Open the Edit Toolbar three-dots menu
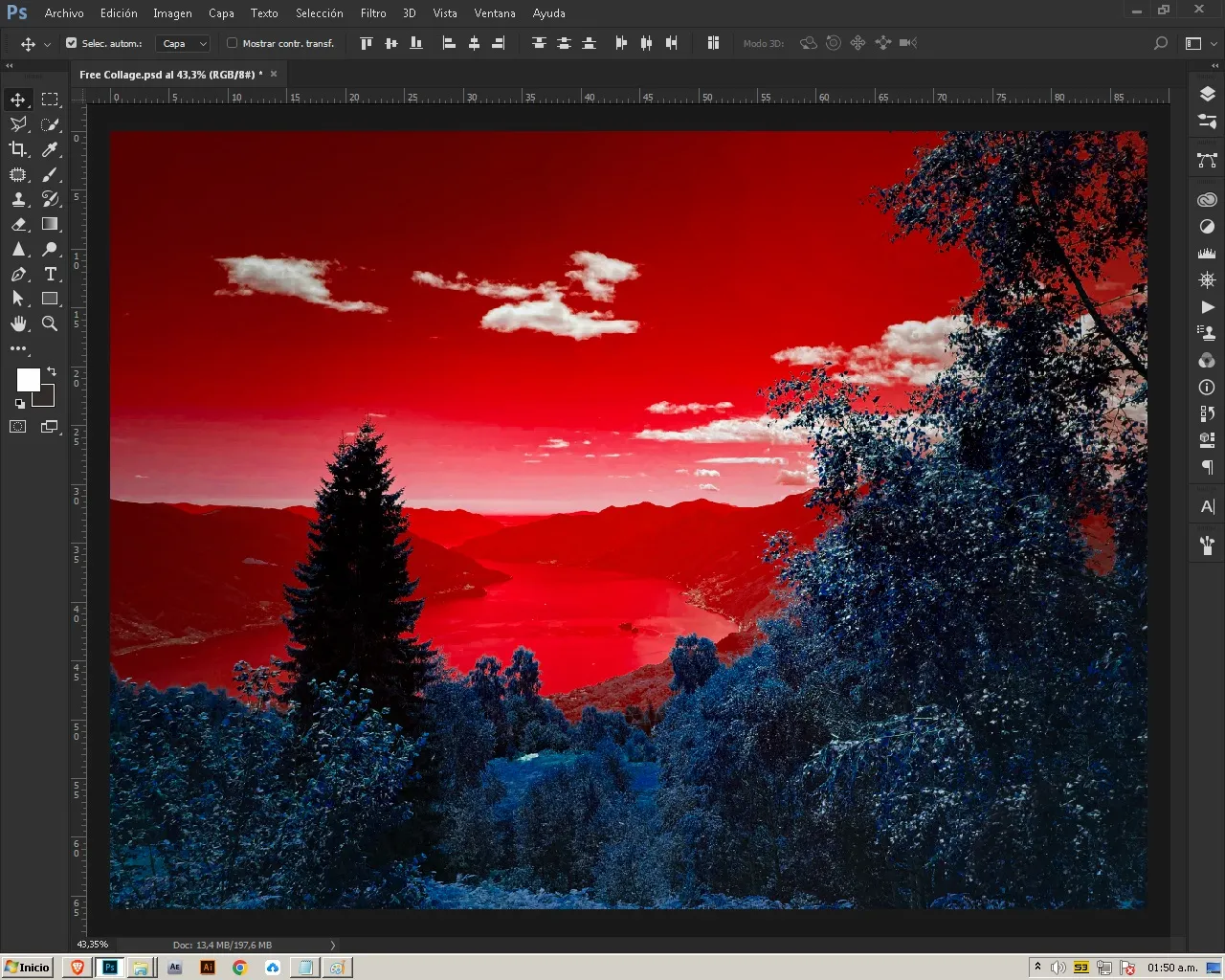The height and width of the screenshot is (980, 1225). pyautogui.click(x=18, y=348)
